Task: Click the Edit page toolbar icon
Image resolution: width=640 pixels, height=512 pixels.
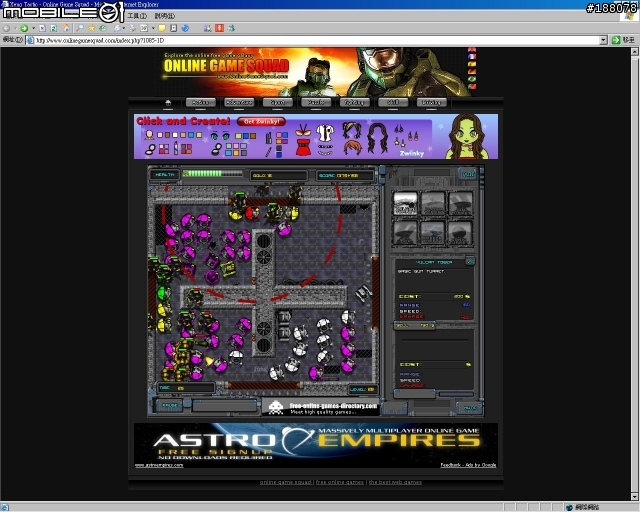Action: pyautogui.click(x=144, y=28)
